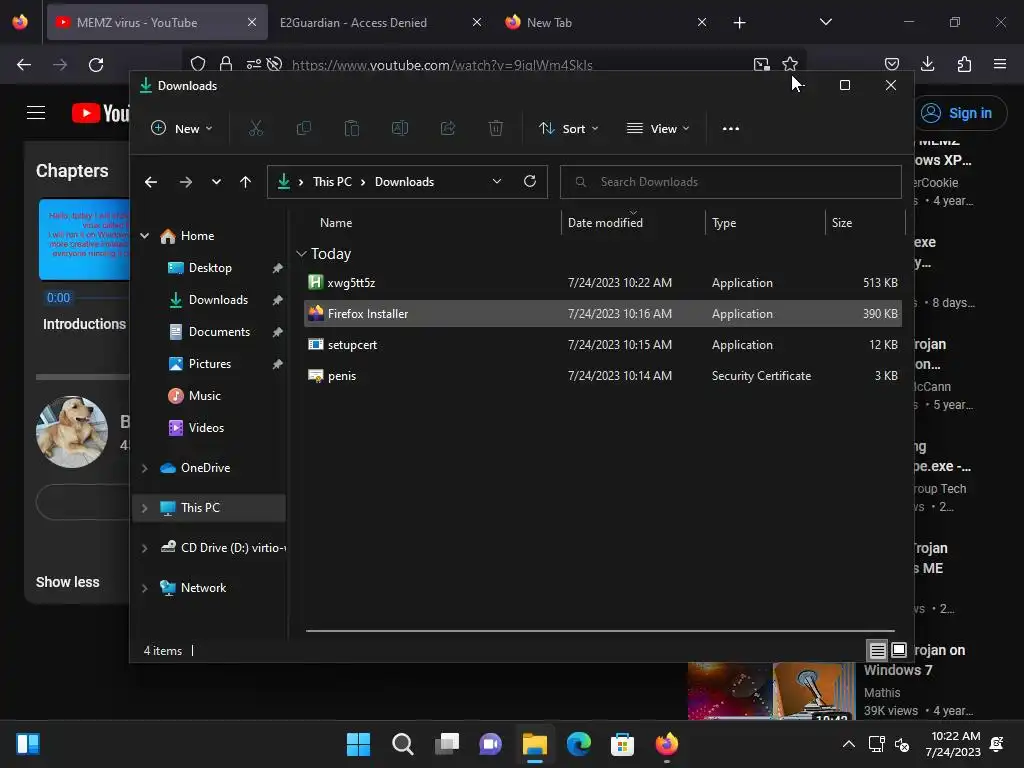Click the horizontal scrollbar in file list
The height and width of the screenshot is (768, 1024).
point(600,631)
